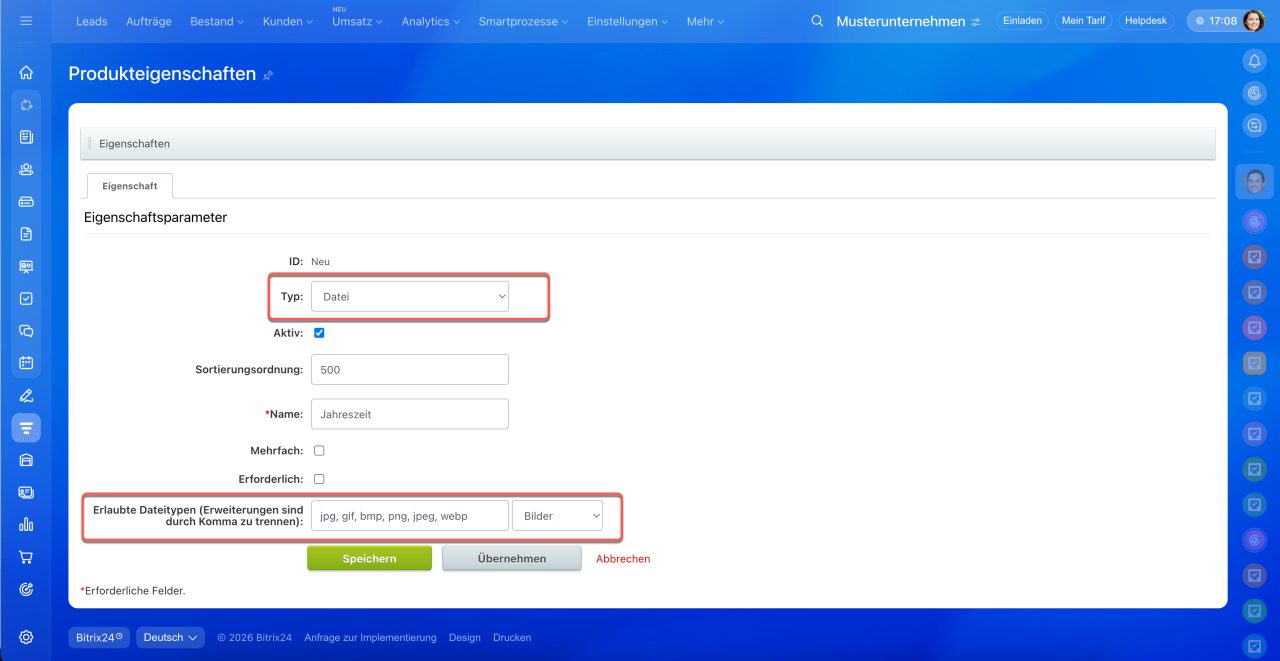Select the Eigenschaft tab
Screen dimensions: 1280x661
point(129,186)
